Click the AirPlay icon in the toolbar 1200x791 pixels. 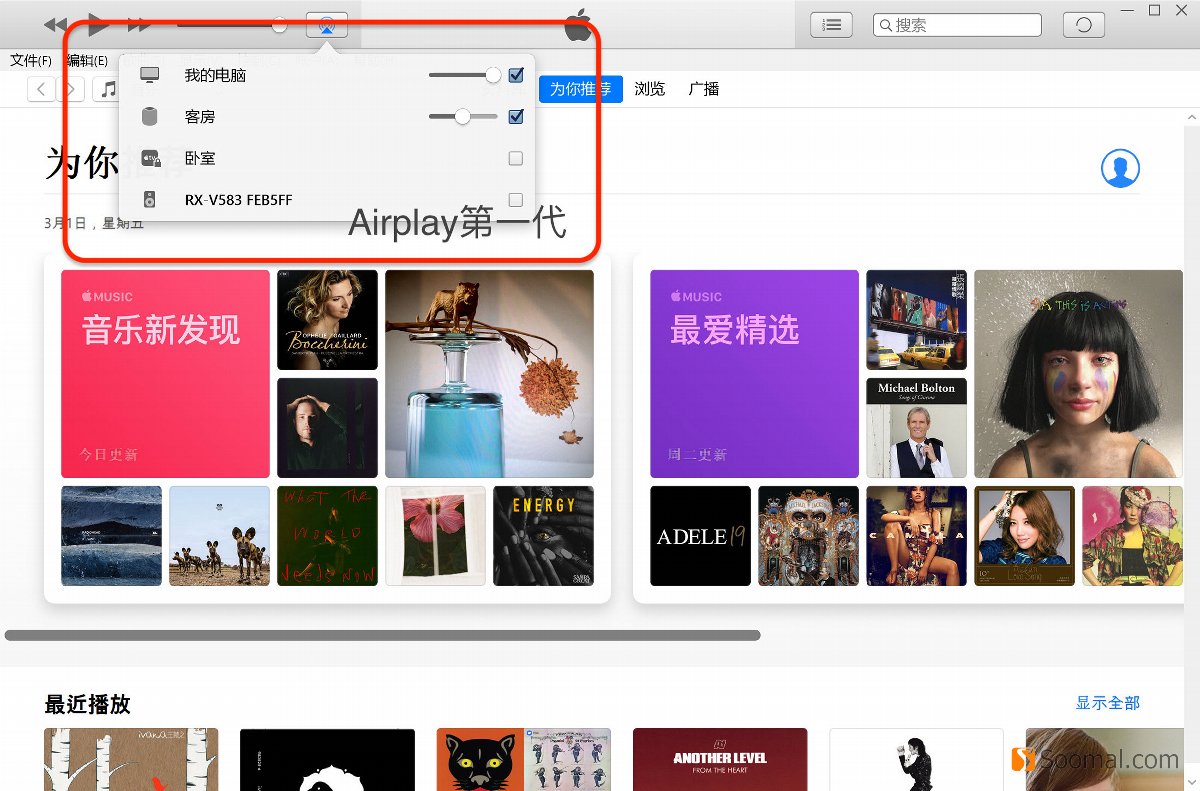326,24
